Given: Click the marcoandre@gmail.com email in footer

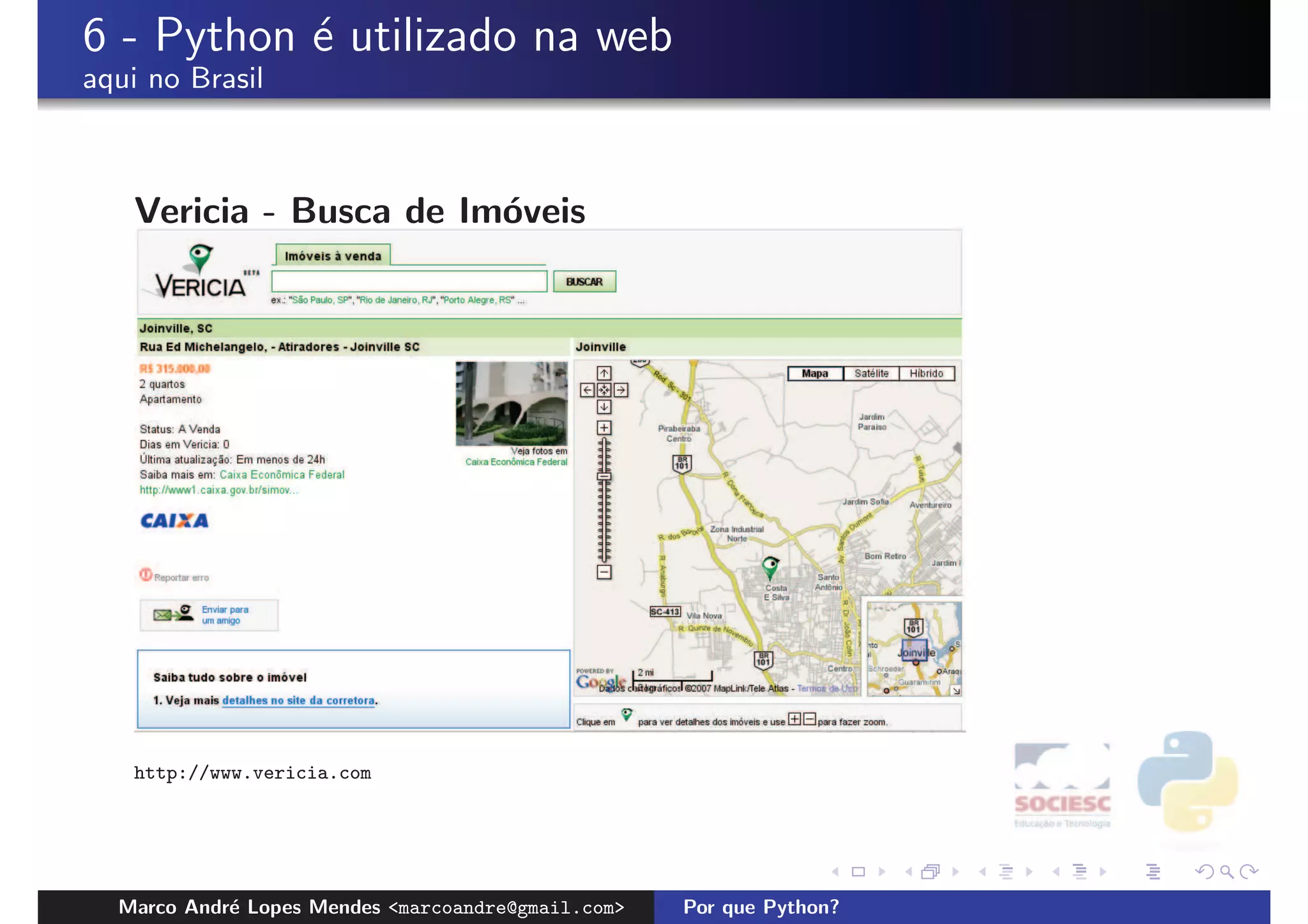Looking at the screenshot, I should (x=506, y=907).
